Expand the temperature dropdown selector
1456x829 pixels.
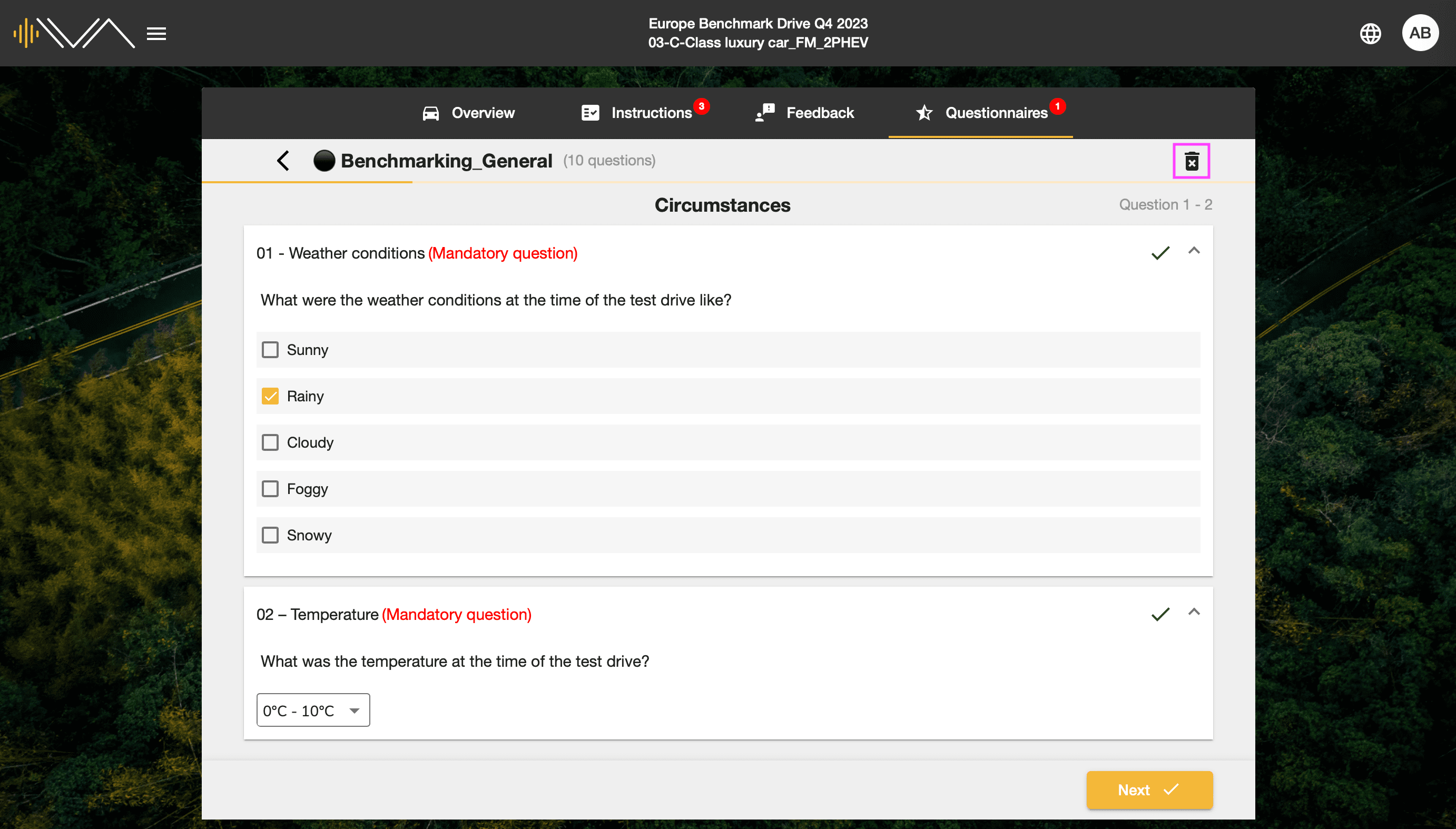point(352,711)
